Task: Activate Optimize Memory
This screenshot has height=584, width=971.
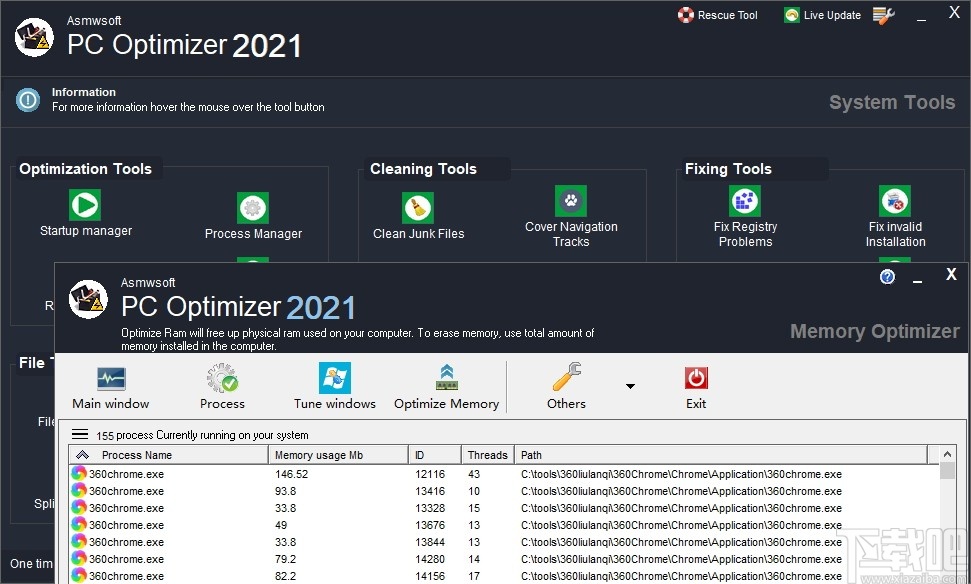Action: tap(446, 383)
